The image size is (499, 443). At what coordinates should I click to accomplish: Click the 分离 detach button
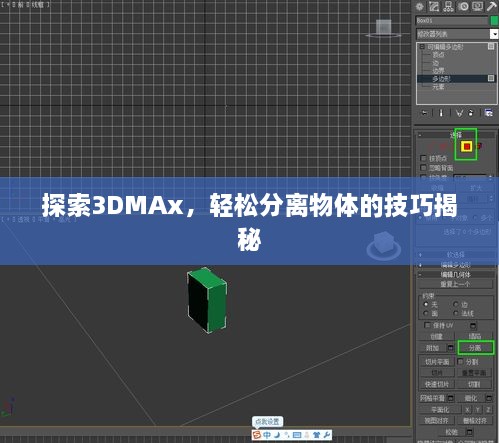(x=475, y=348)
